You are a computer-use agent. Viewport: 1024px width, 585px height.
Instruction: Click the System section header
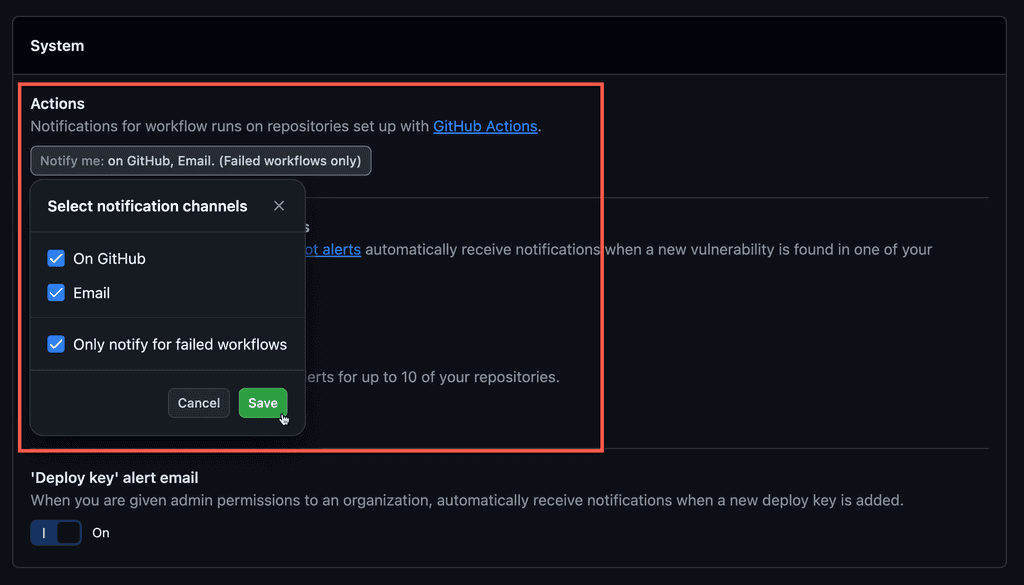(57, 44)
